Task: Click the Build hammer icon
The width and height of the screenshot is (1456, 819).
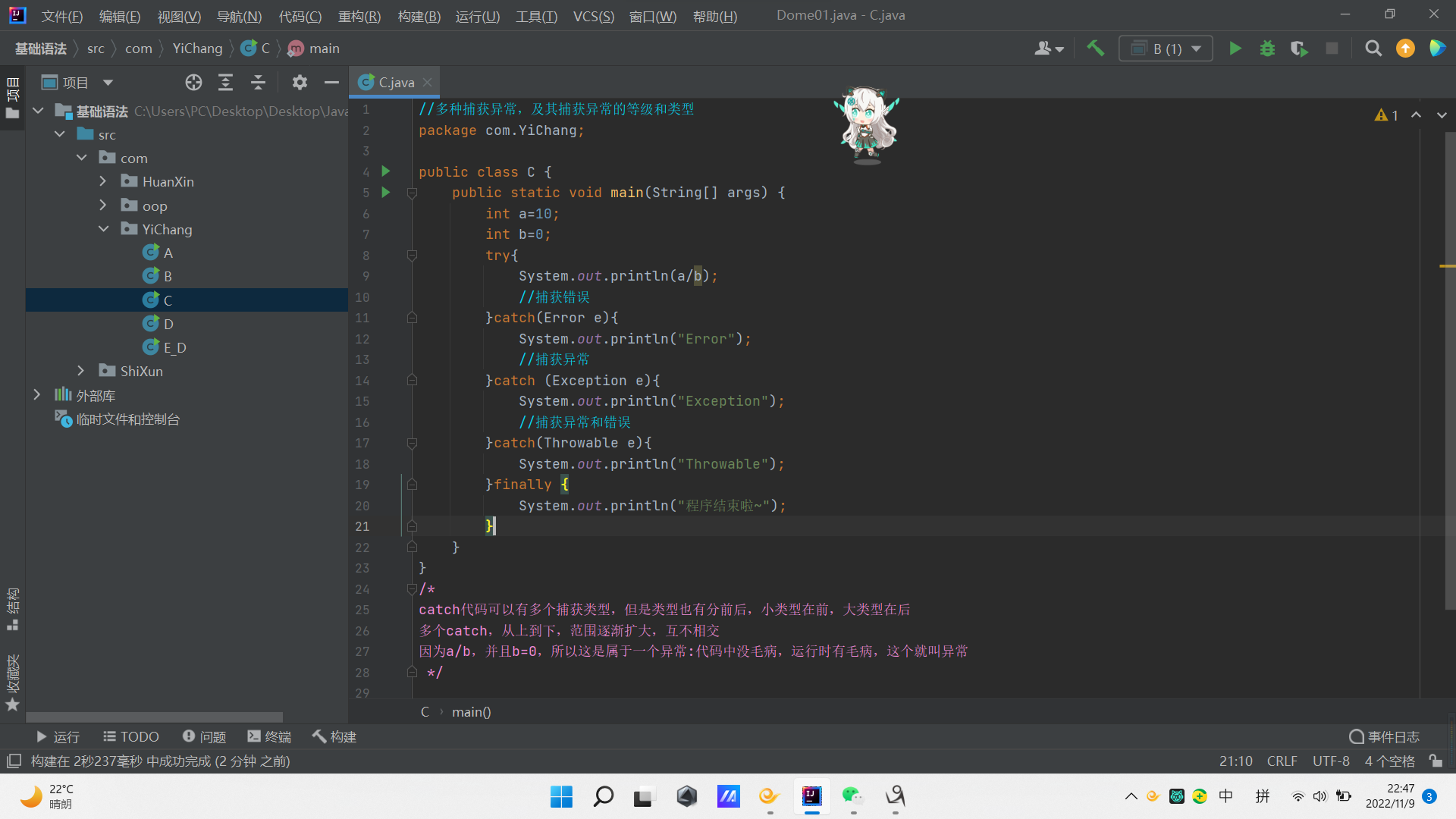Action: tap(1095, 49)
